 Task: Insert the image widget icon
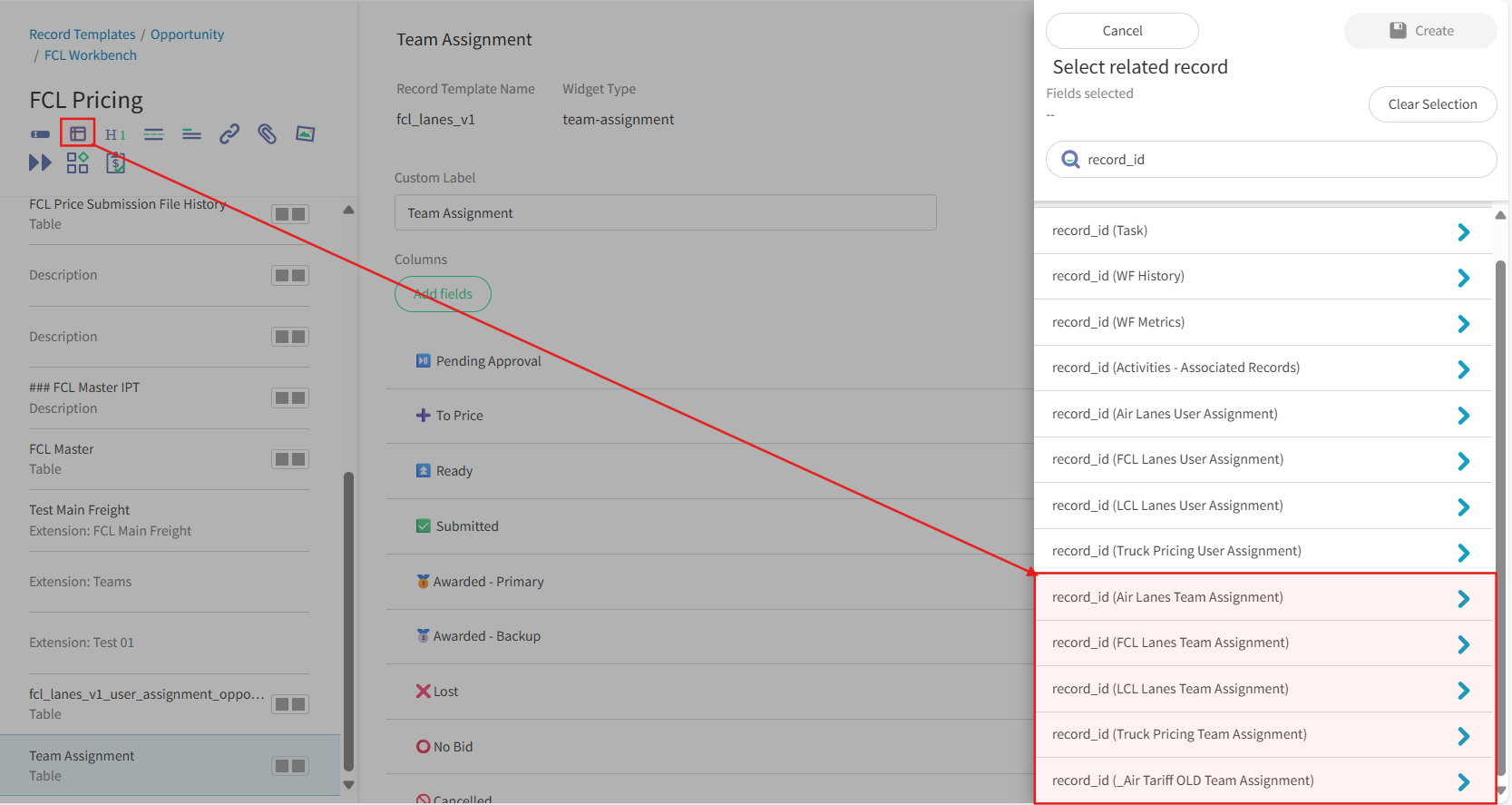(x=305, y=134)
